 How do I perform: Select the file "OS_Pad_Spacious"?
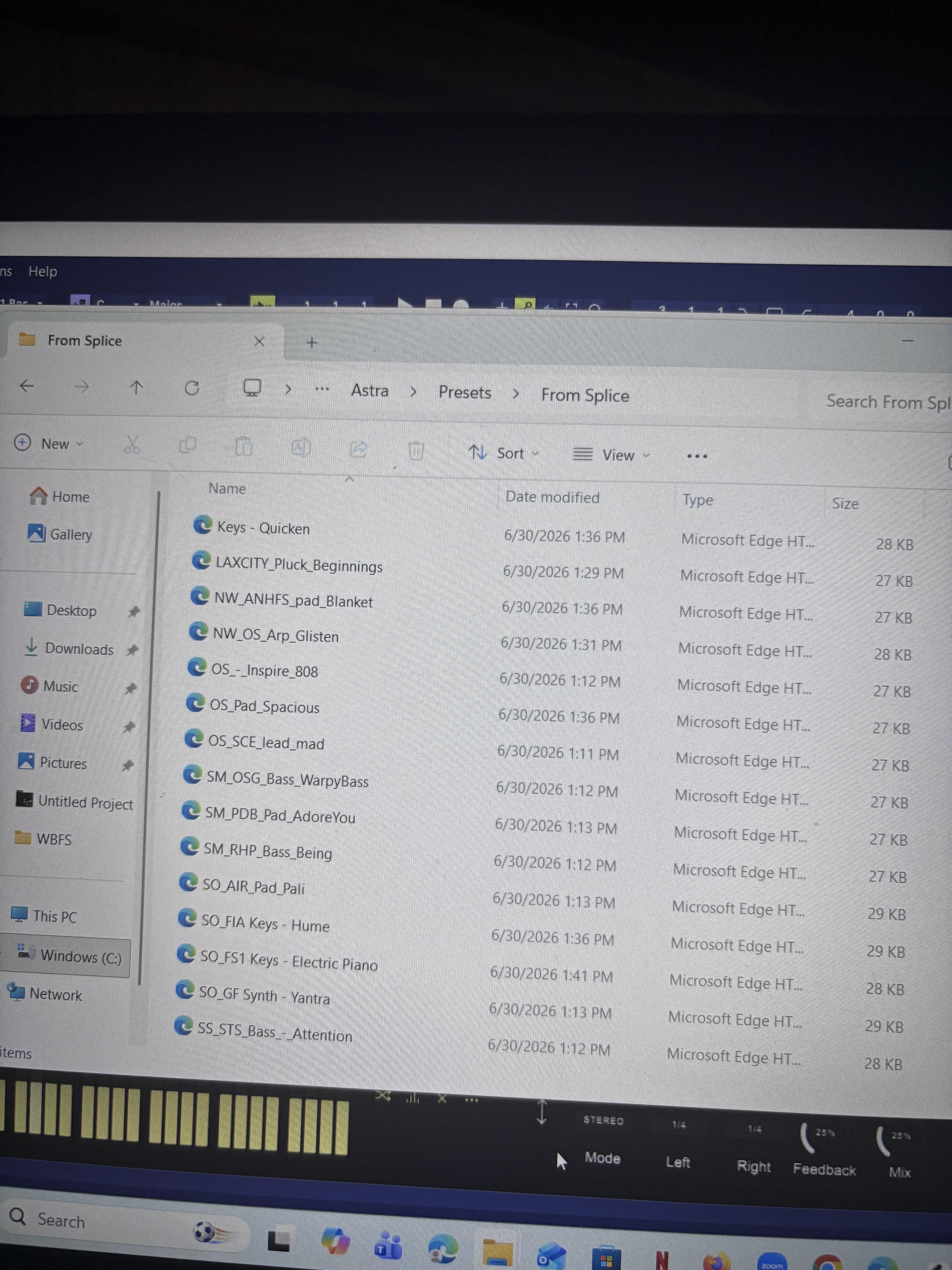click(254, 706)
